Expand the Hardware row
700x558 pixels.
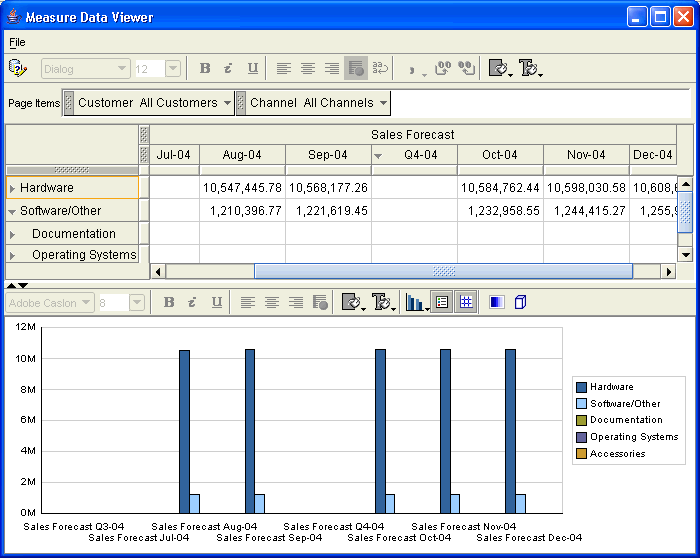[12, 188]
